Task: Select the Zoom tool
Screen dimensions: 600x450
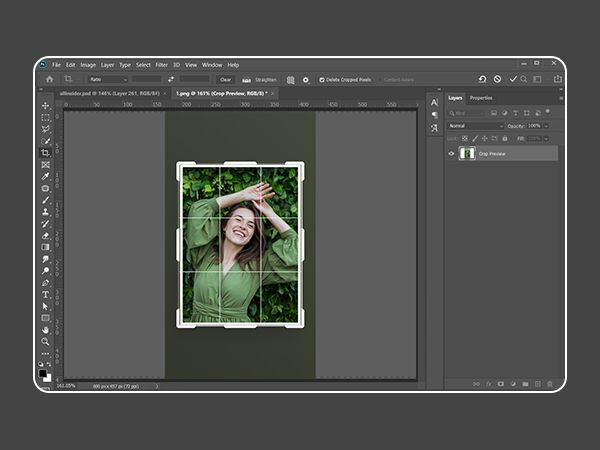Action: 46,341
